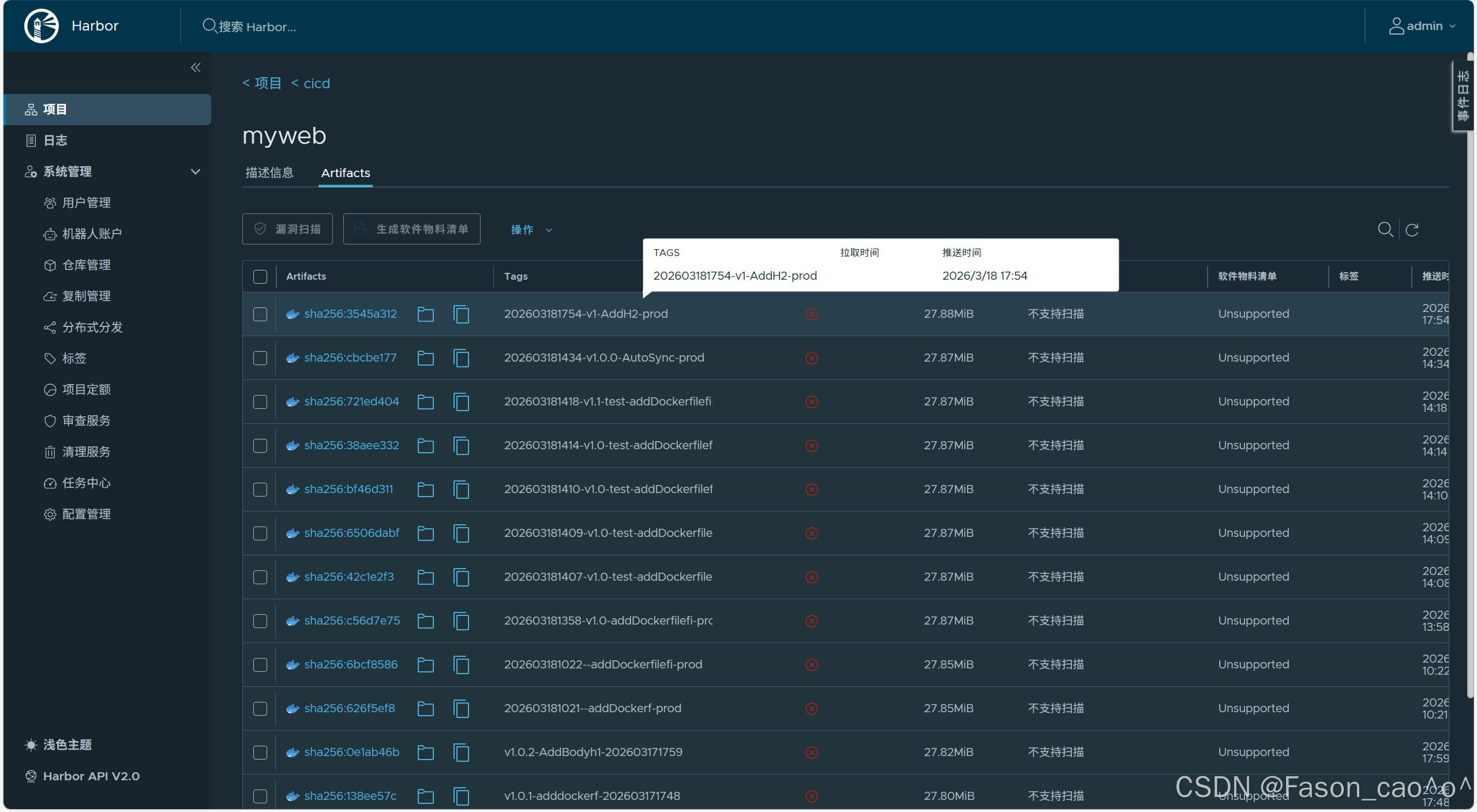Check the select-all artifacts header checkbox

coord(260,277)
